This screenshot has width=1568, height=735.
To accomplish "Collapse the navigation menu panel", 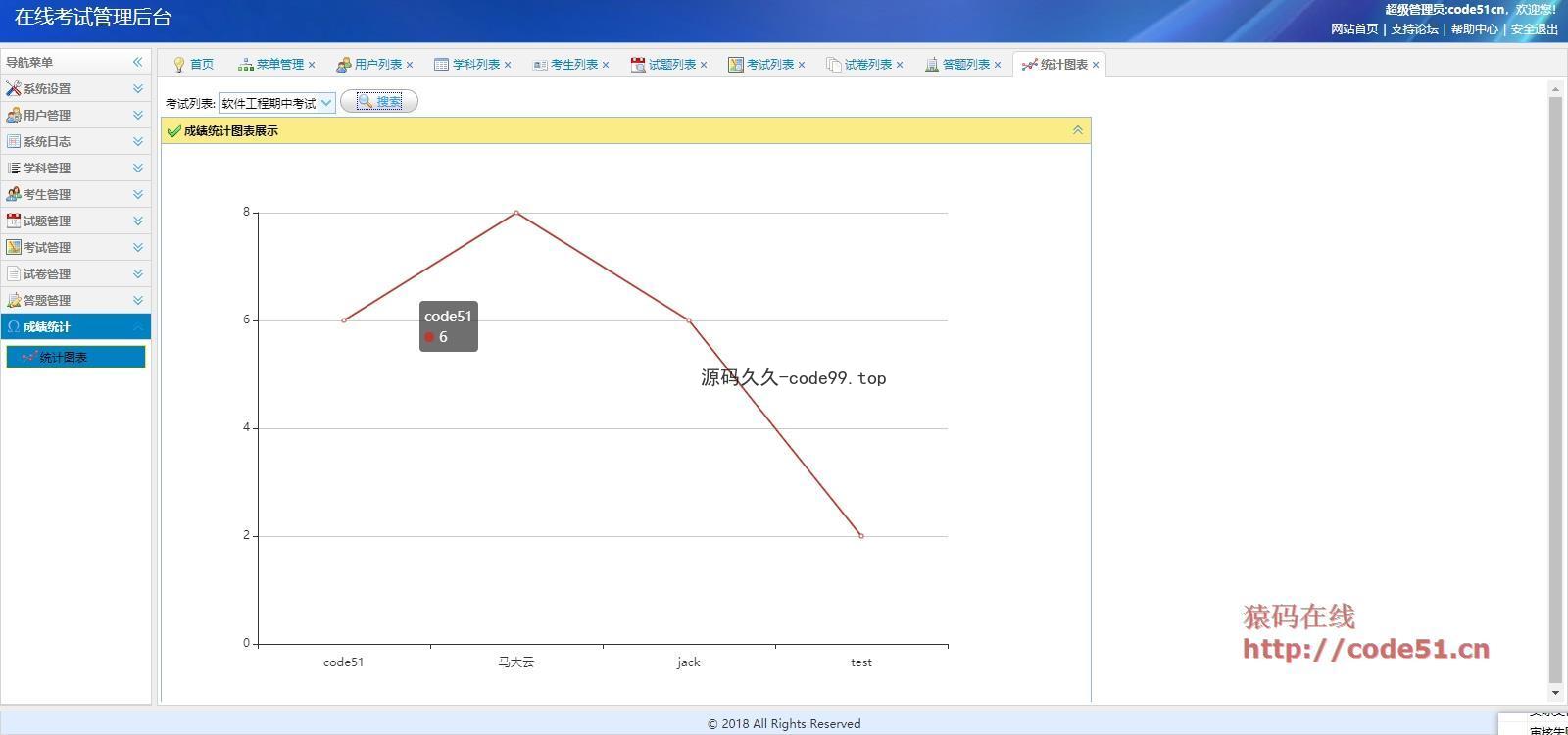I will click(x=137, y=62).
